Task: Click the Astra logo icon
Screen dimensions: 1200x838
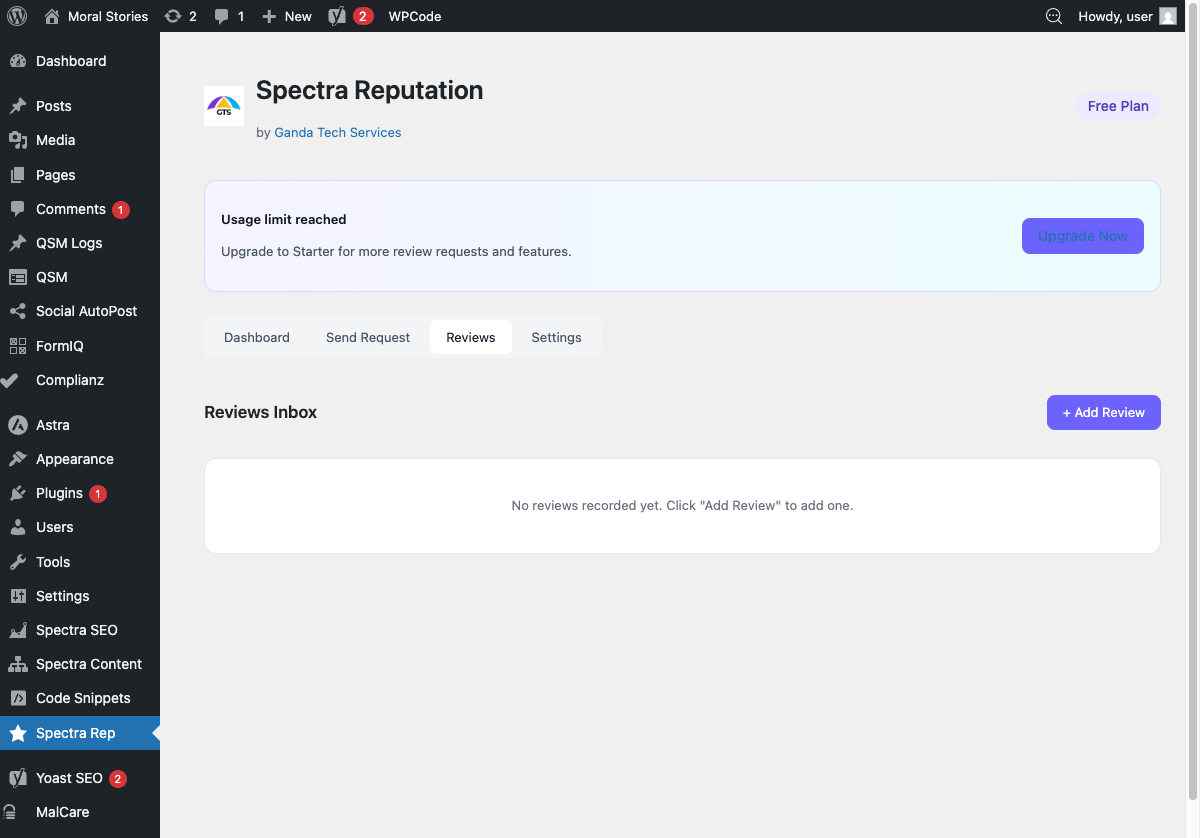Action: click(x=18, y=425)
